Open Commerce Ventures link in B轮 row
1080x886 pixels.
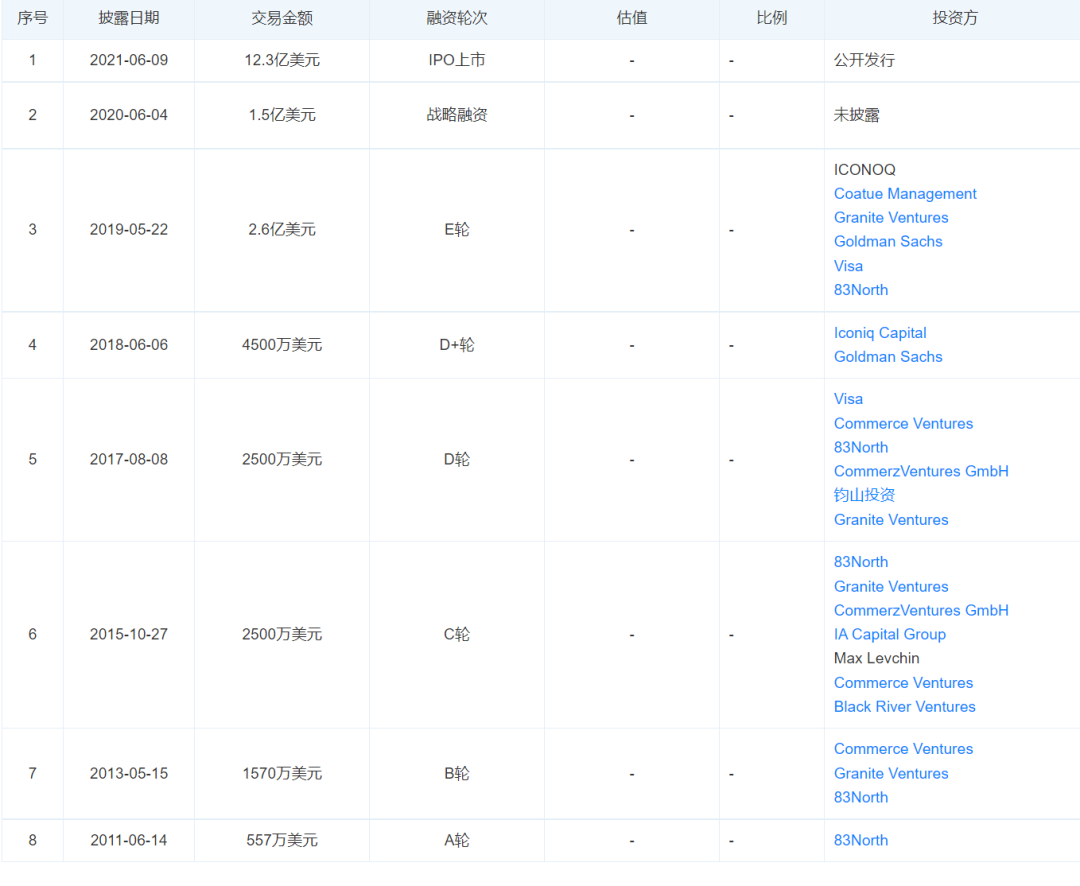coord(903,749)
